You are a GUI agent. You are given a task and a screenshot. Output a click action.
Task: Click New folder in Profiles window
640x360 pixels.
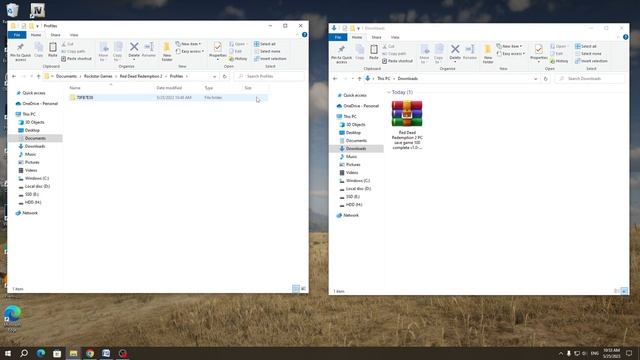click(167, 52)
